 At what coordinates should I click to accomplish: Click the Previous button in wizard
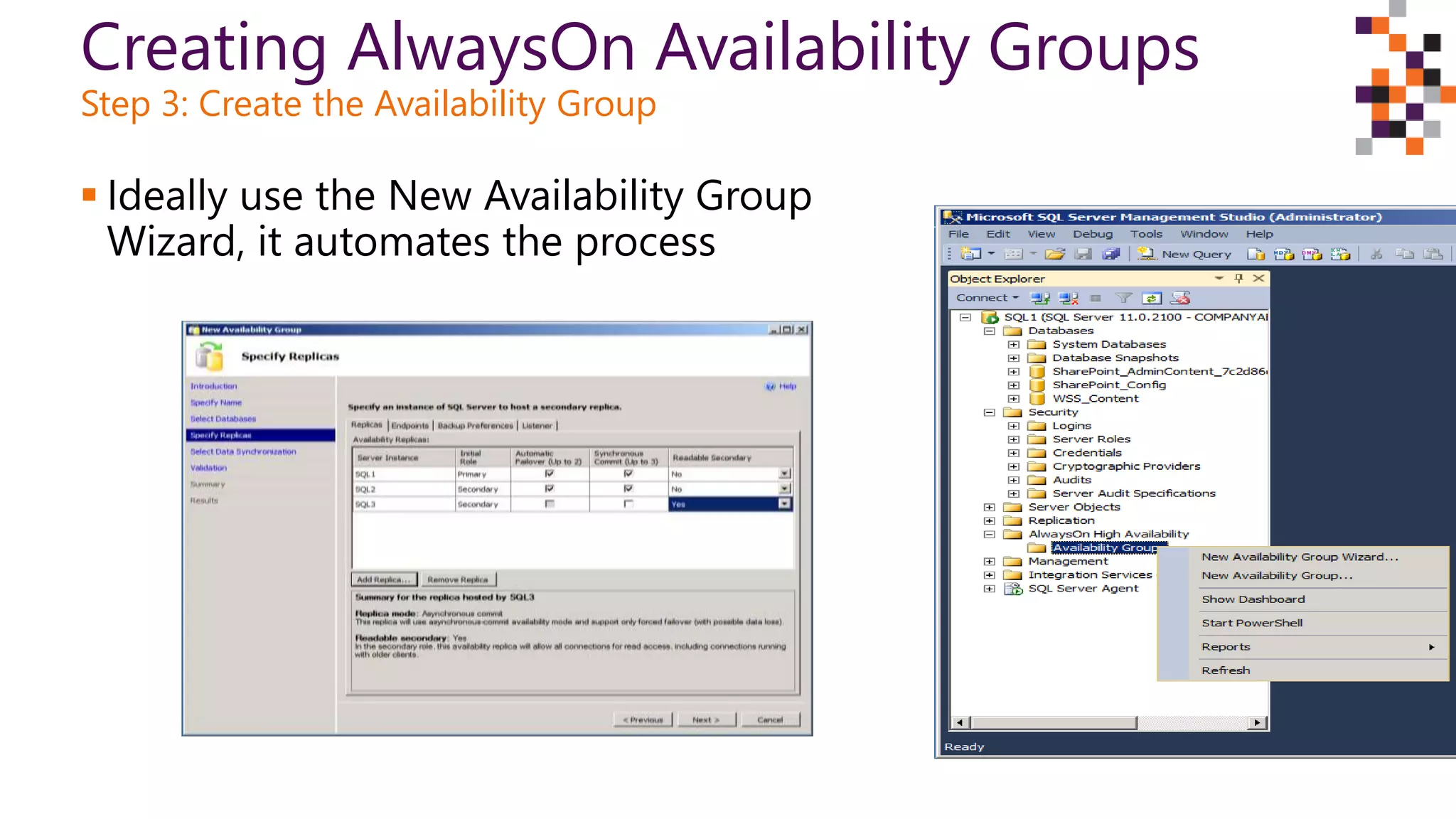[643, 719]
